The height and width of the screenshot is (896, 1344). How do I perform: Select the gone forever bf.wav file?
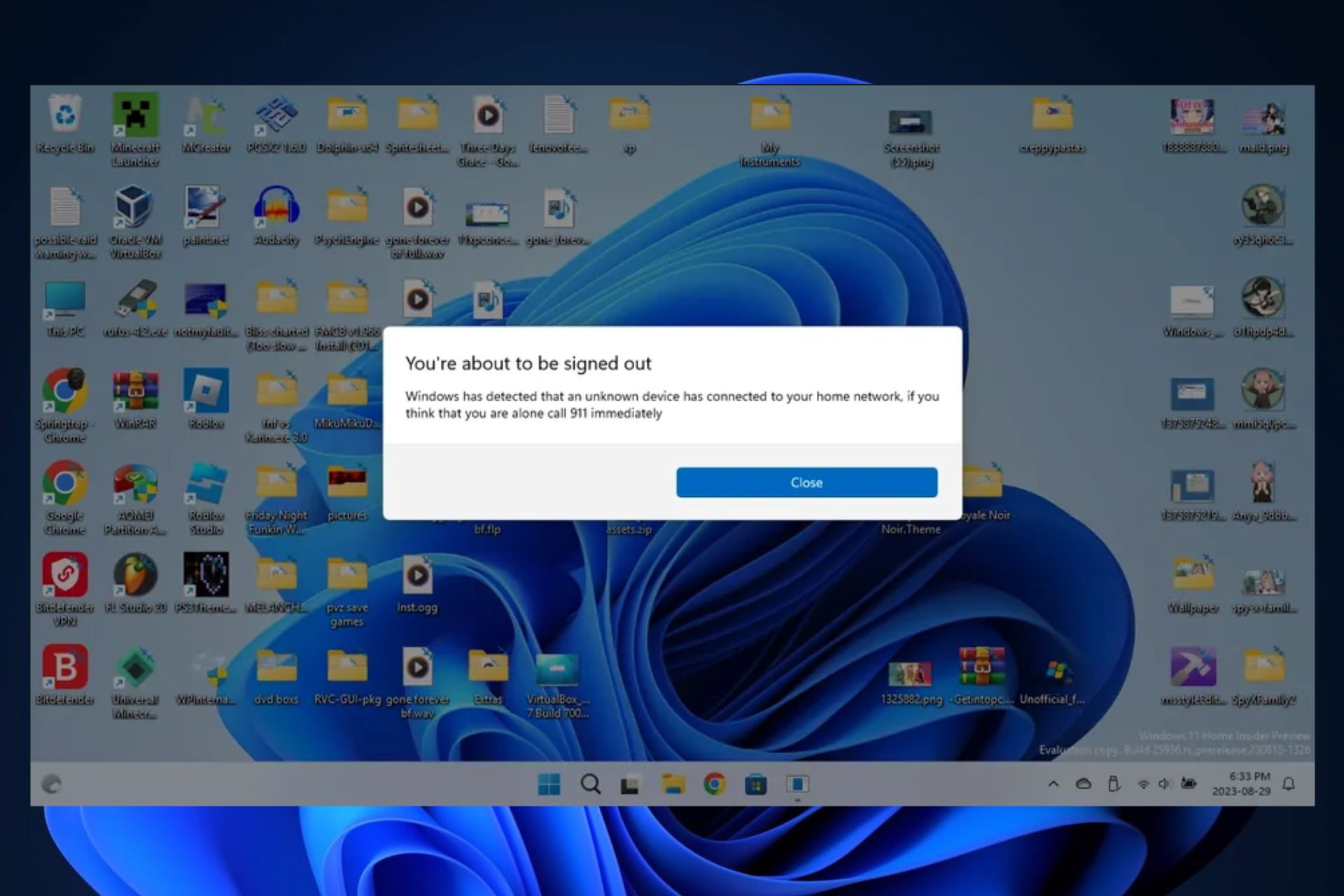[417, 682]
